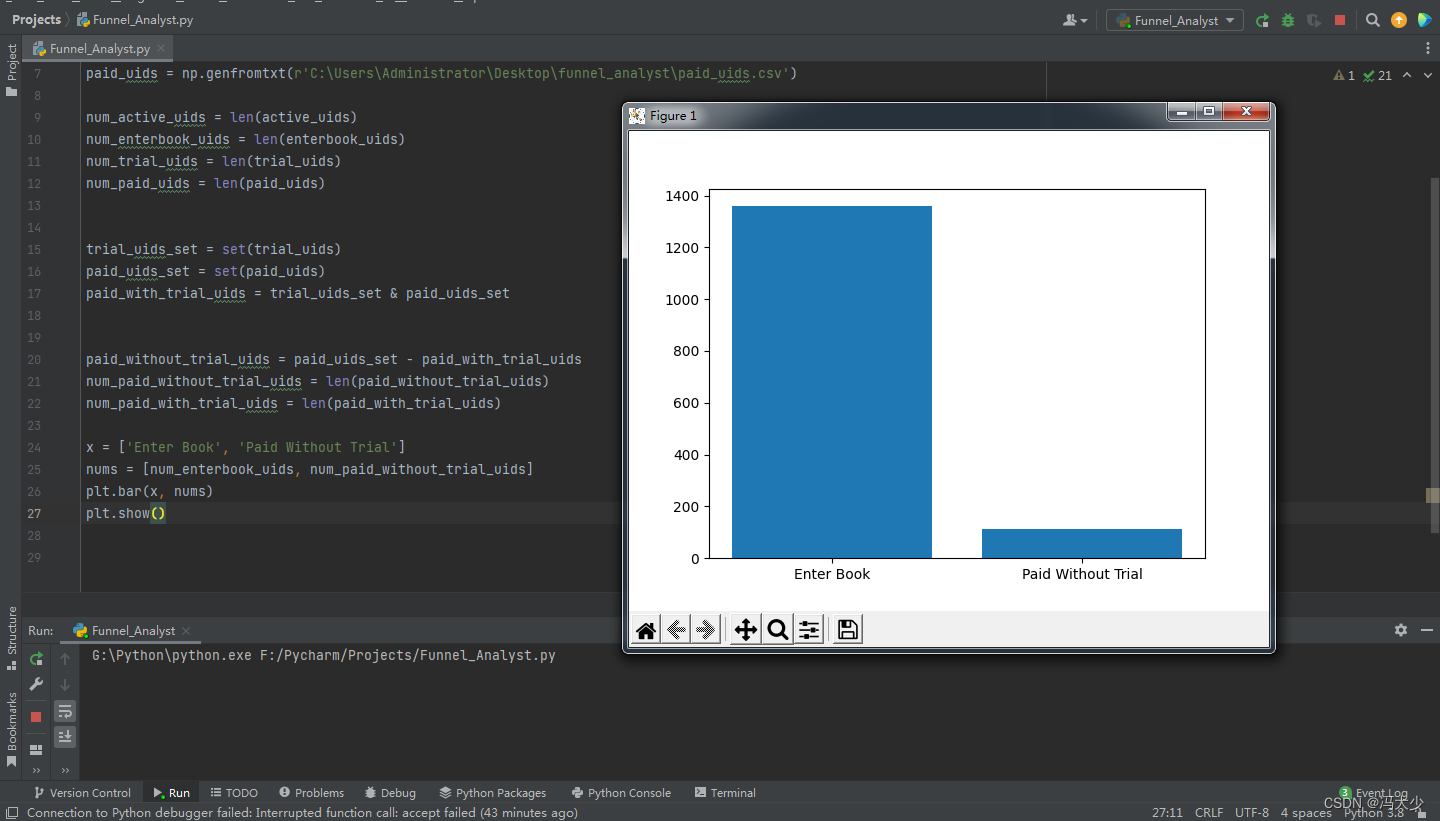This screenshot has width=1440, height=821.
Task: Open the Funnel_Analyst run configuration dropdown
Action: [x=1175, y=20]
